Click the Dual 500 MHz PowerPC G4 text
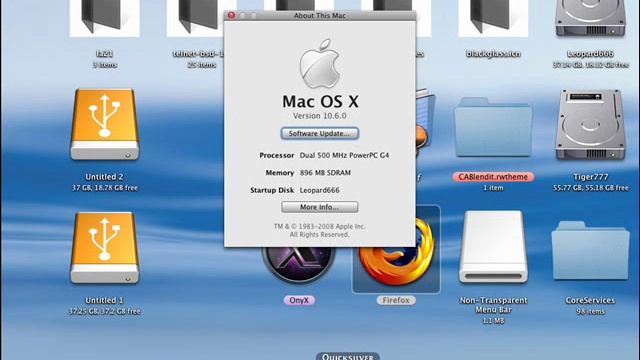This screenshot has width=640, height=360. [344, 156]
